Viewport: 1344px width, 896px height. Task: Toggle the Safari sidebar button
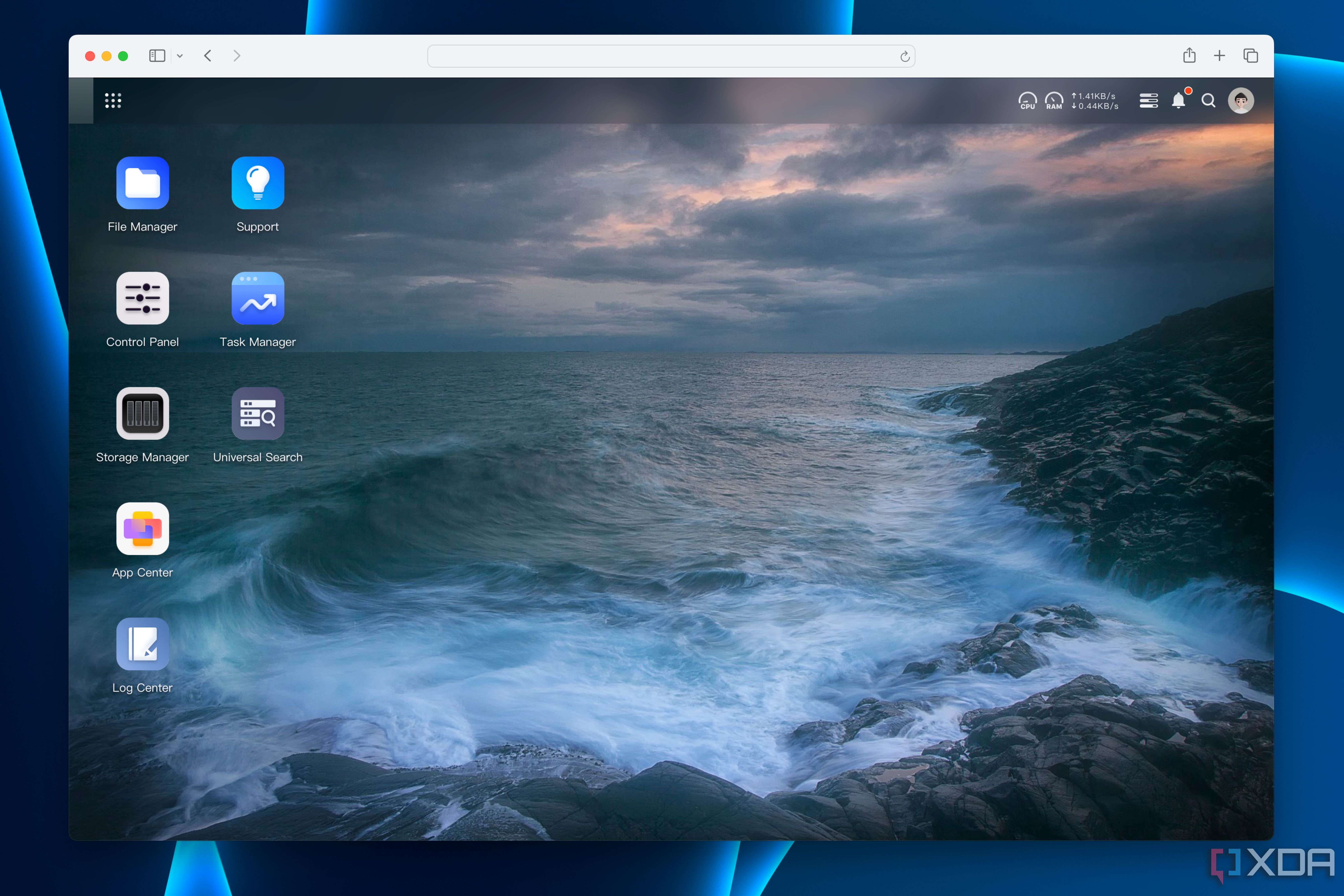click(x=157, y=56)
